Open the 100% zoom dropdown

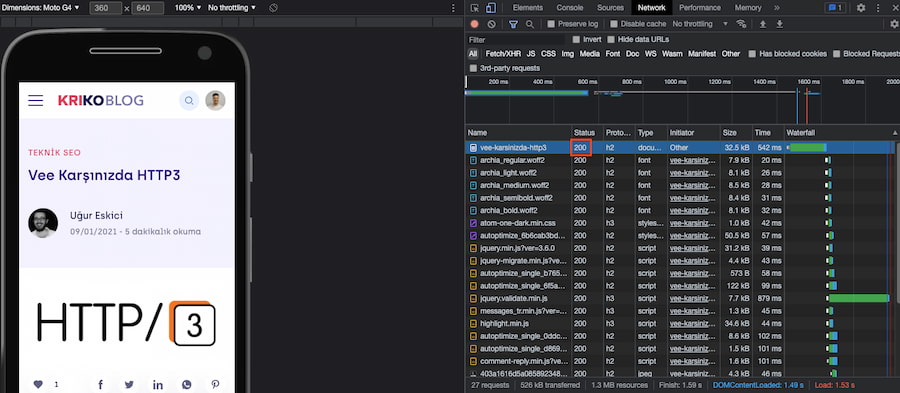pos(188,8)
